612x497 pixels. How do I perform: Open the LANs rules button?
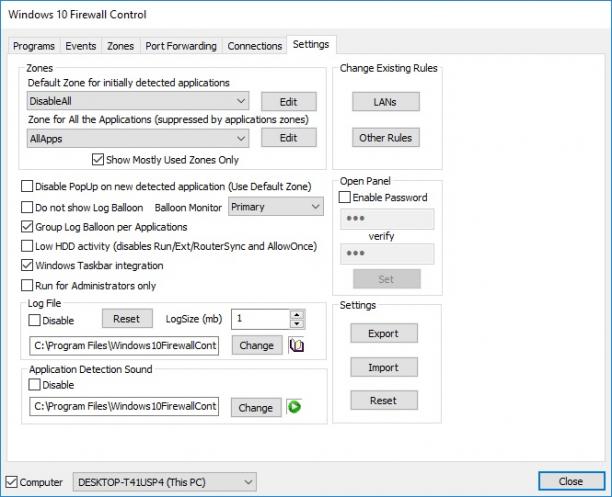386,102
